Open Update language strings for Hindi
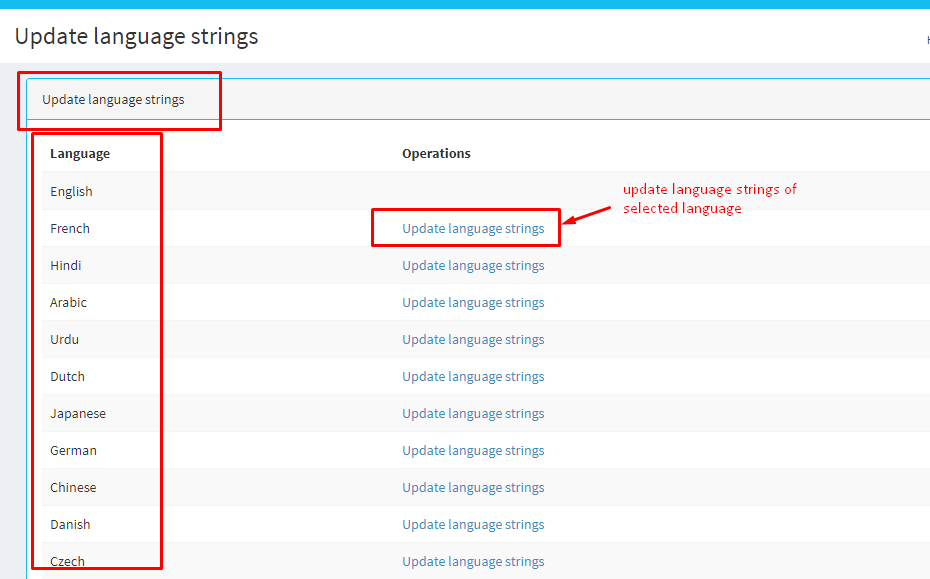Screen dimensions: 930x579 coord(473,266)
